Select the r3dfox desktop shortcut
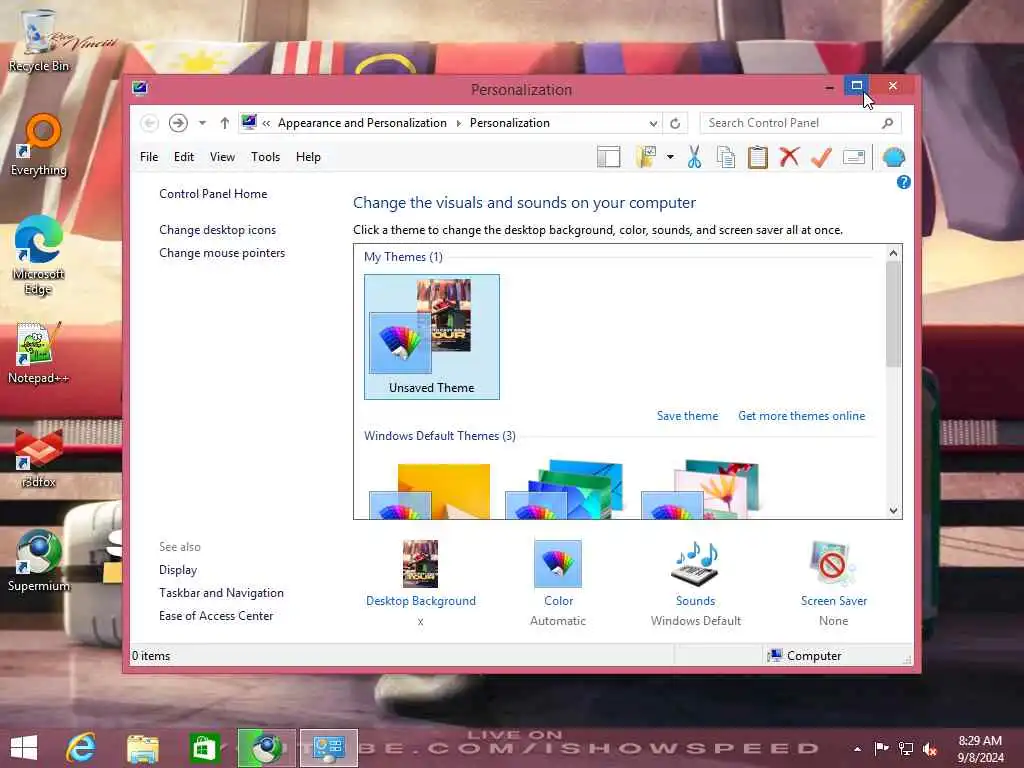The height and width of the screenshot is (768, 1024). (39, 457)
